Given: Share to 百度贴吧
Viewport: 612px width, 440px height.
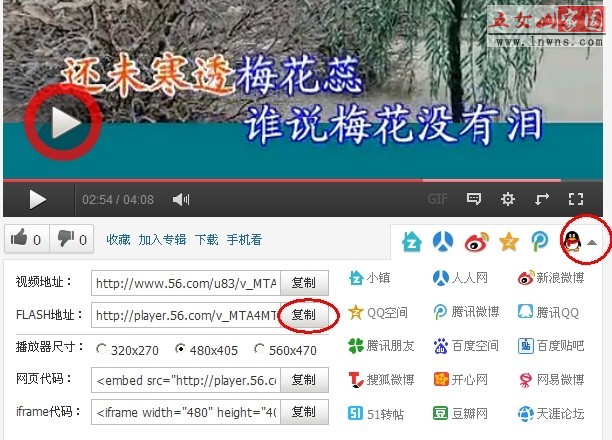Looking at the screenshot, I should coord(551,346).
